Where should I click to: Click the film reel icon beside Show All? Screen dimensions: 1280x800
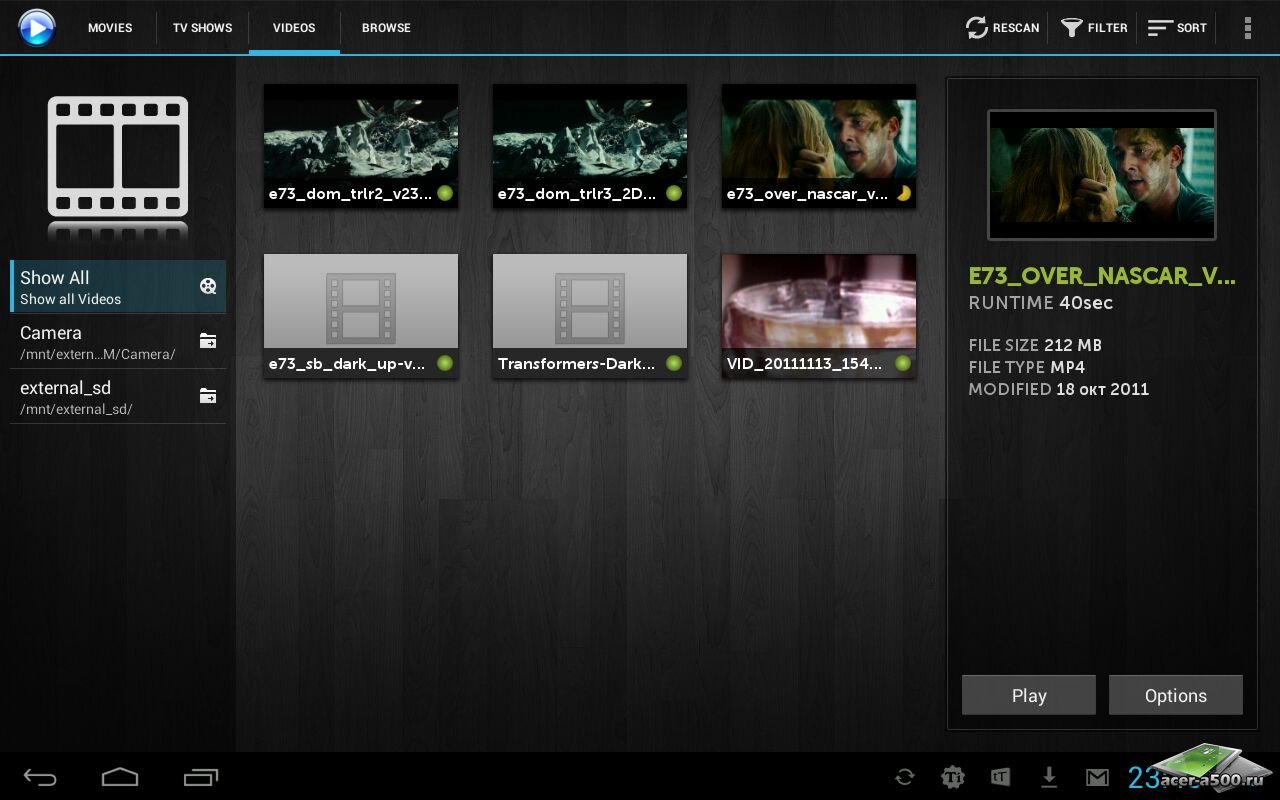(208, 286)
